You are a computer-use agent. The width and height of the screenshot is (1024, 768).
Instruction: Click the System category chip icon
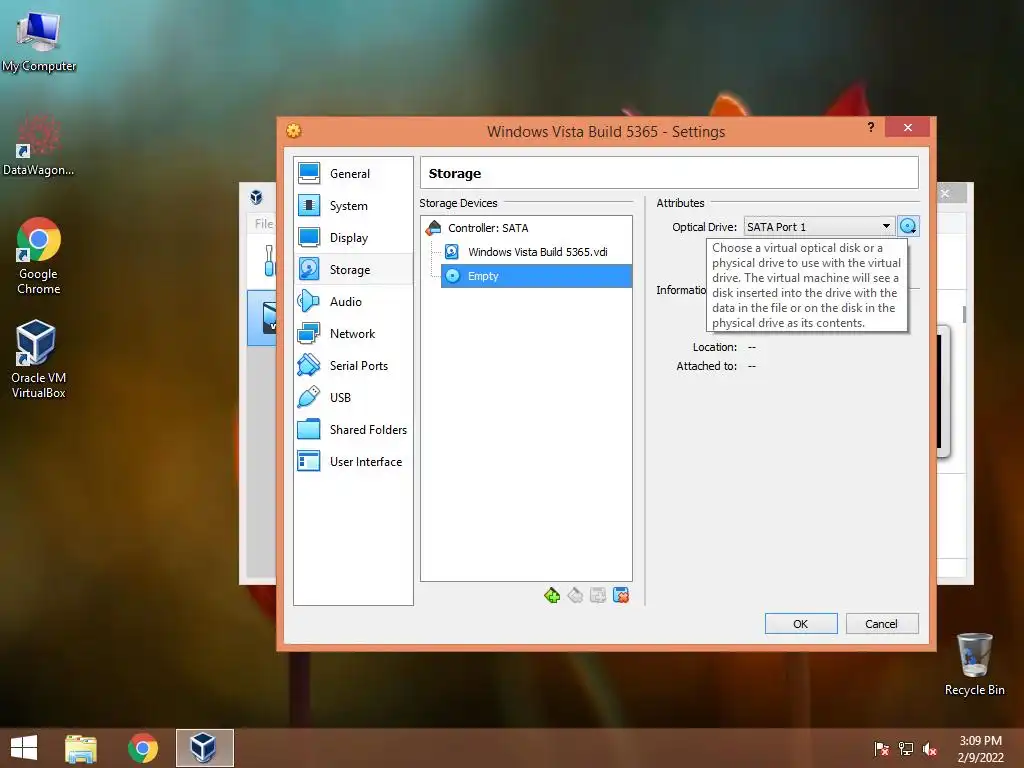point(309,205)
